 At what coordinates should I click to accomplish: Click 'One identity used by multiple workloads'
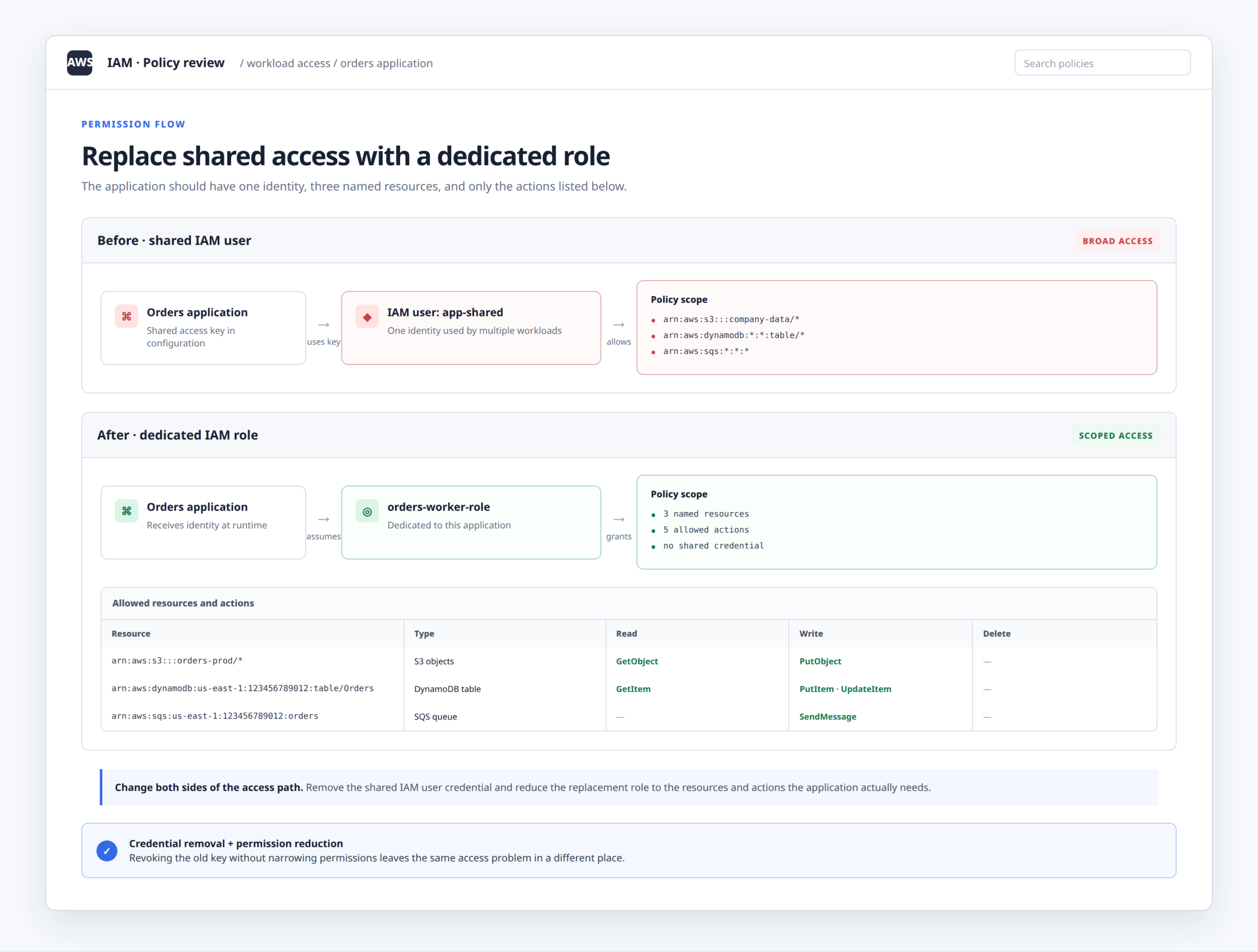click(474, 330)
